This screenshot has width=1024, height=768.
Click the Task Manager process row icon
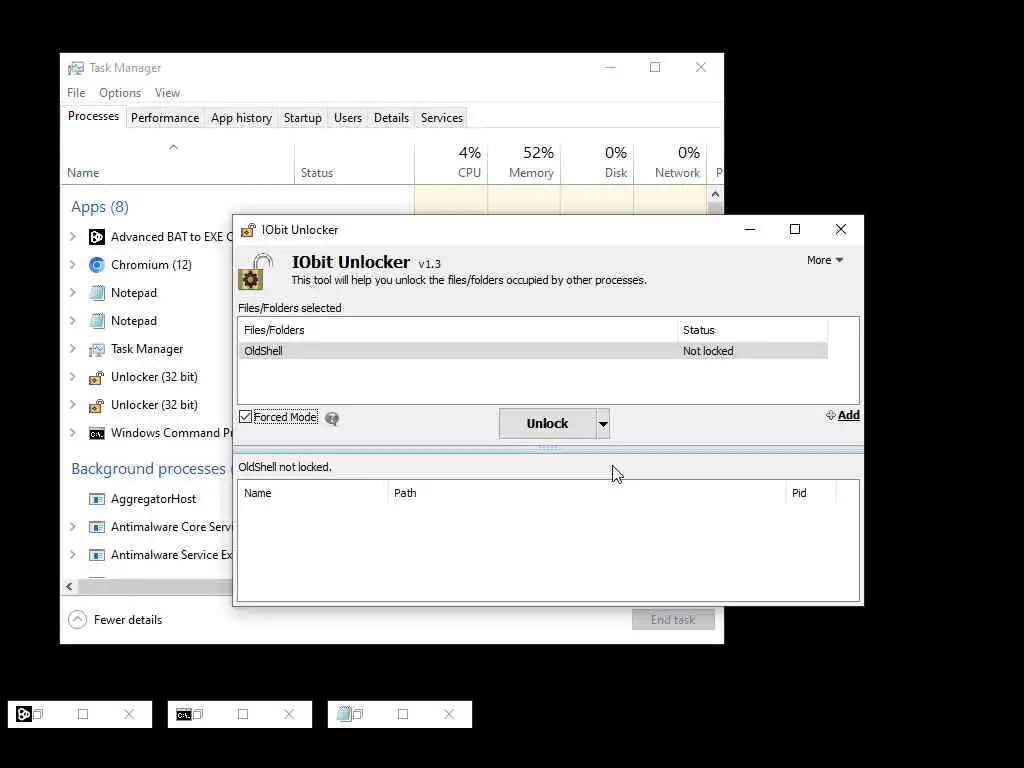(97, 349)
